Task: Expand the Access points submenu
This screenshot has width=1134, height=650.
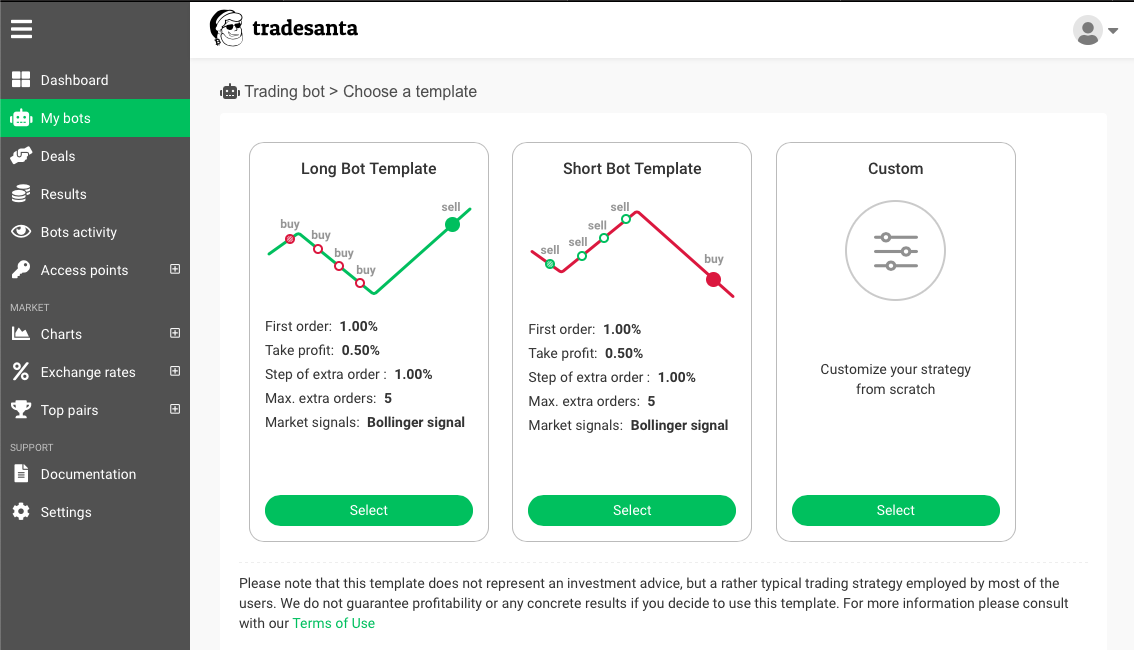Action: tap(175, 269)
